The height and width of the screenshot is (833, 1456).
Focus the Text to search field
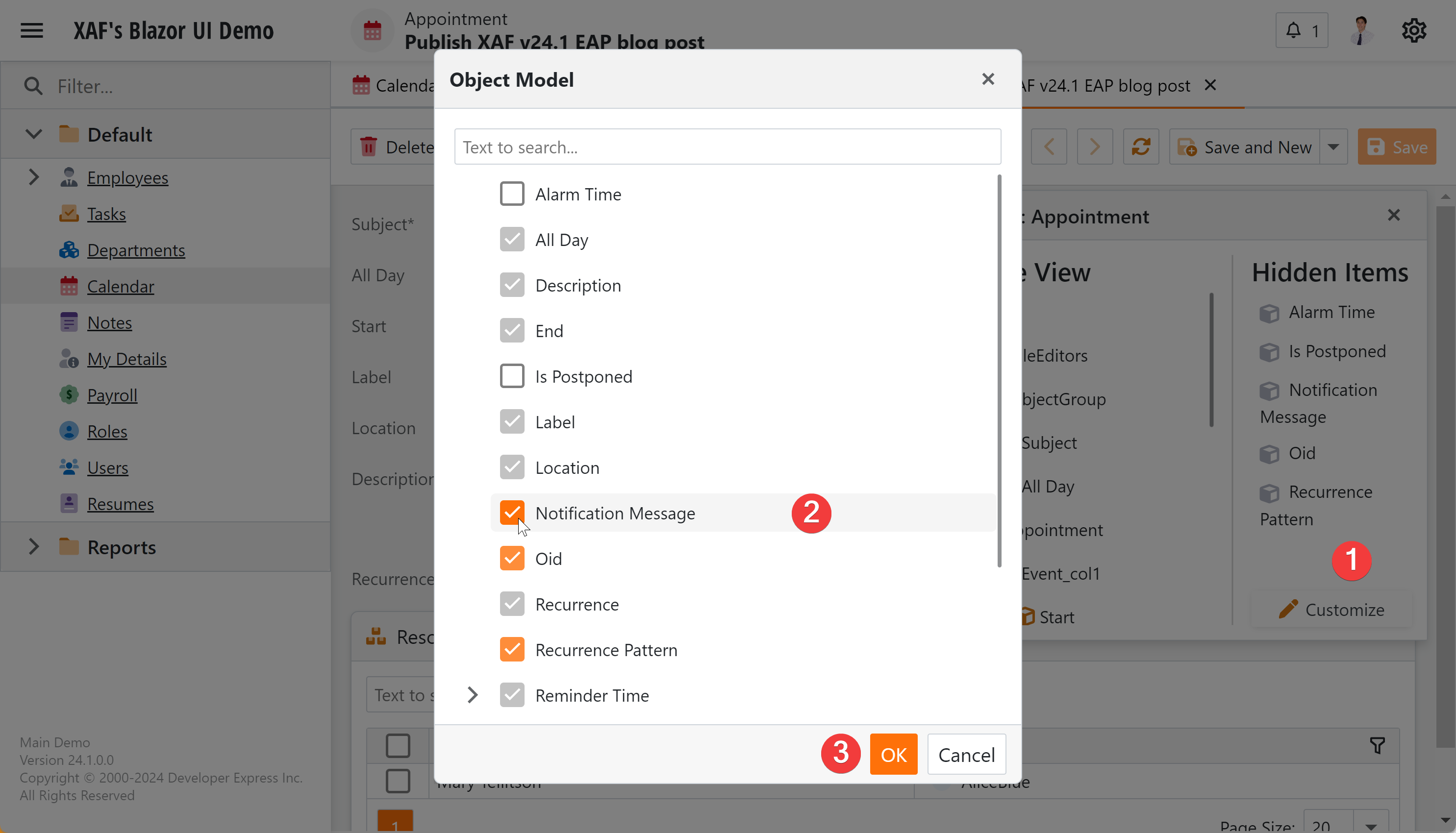point(727,147)
